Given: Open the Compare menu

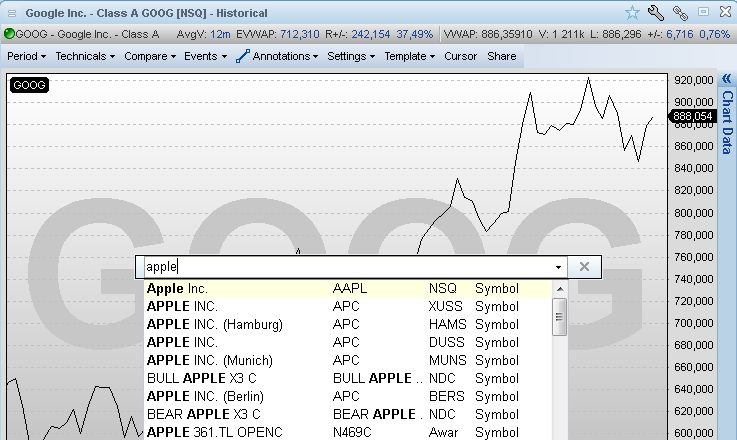Looking at the screenshot, I should [x=150, y=57].
